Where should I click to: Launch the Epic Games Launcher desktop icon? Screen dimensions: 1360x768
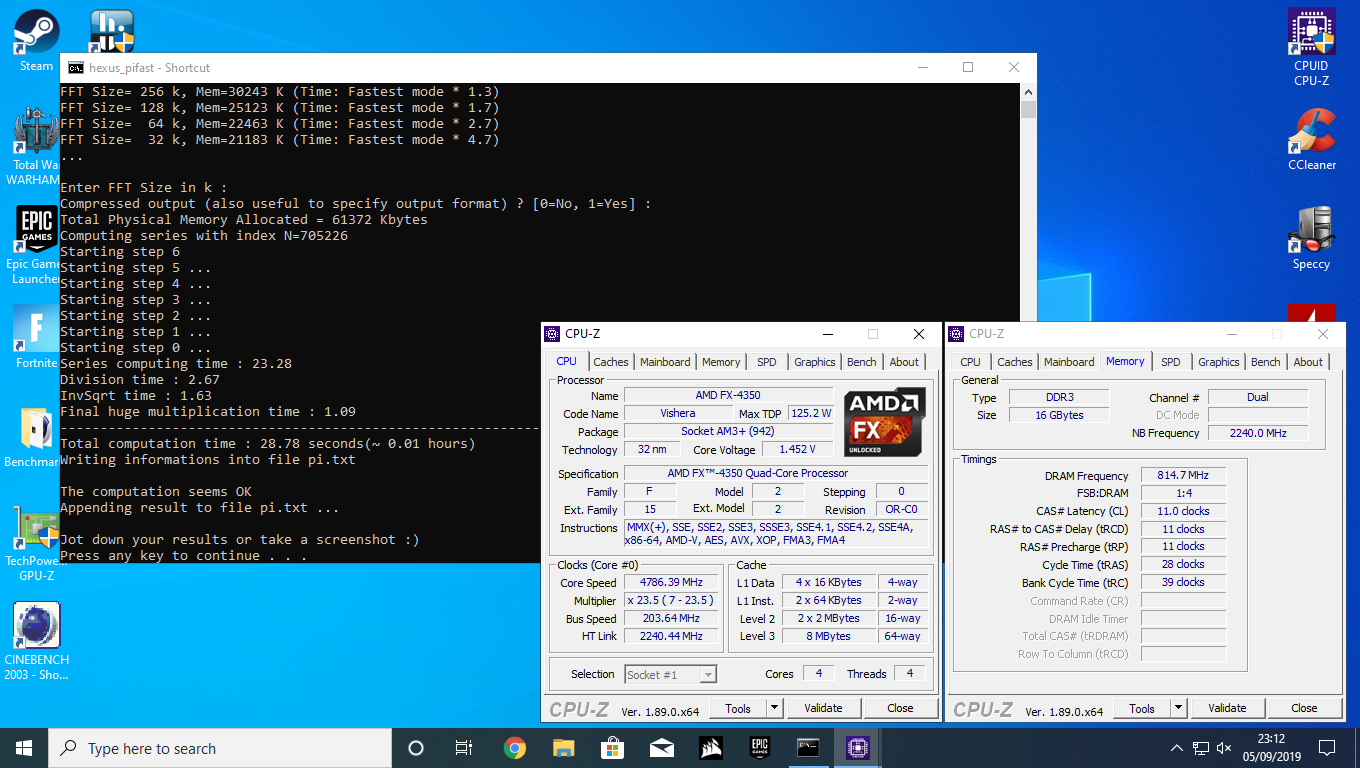36,245
